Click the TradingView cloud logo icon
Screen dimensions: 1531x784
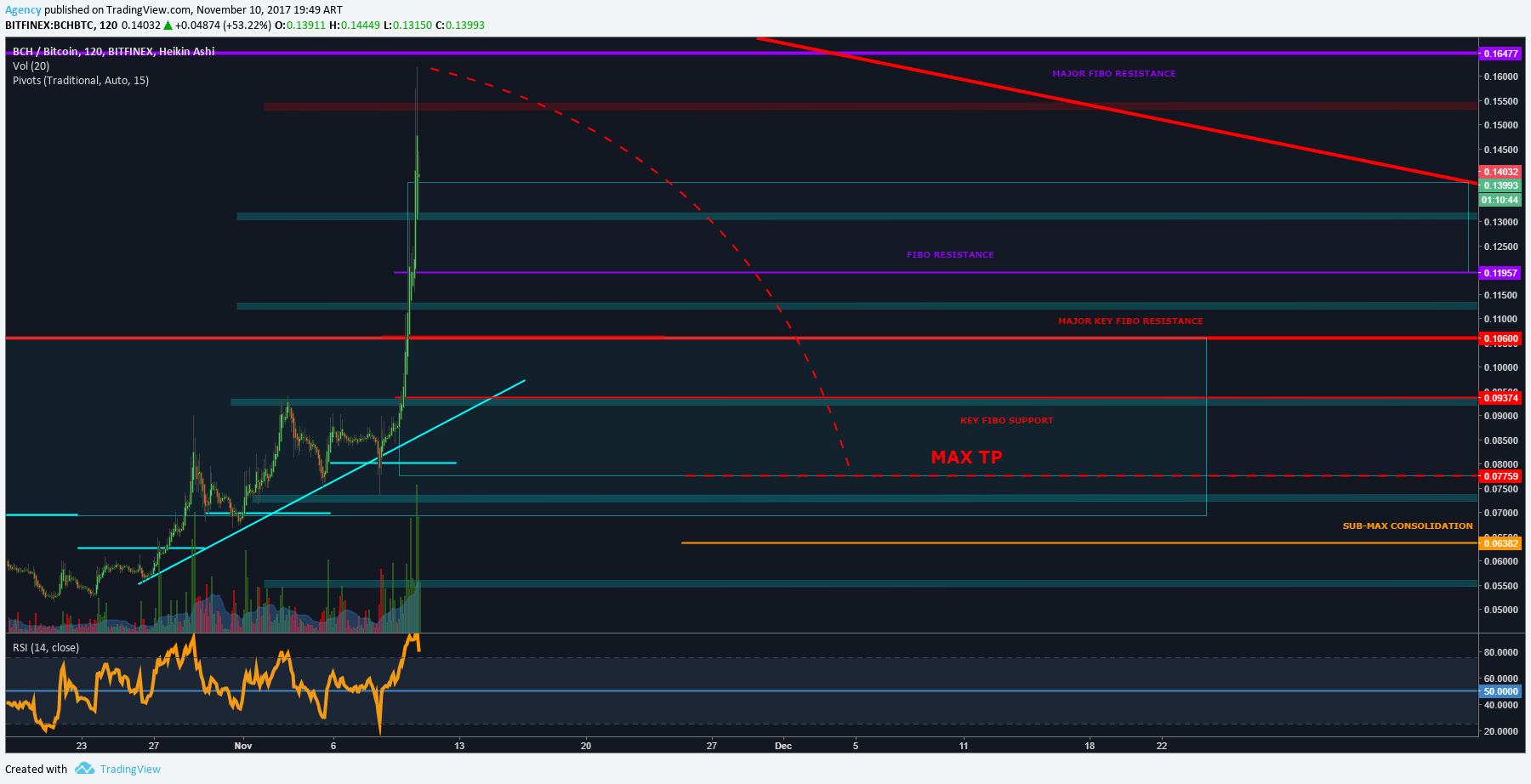[x=84, y=769]
